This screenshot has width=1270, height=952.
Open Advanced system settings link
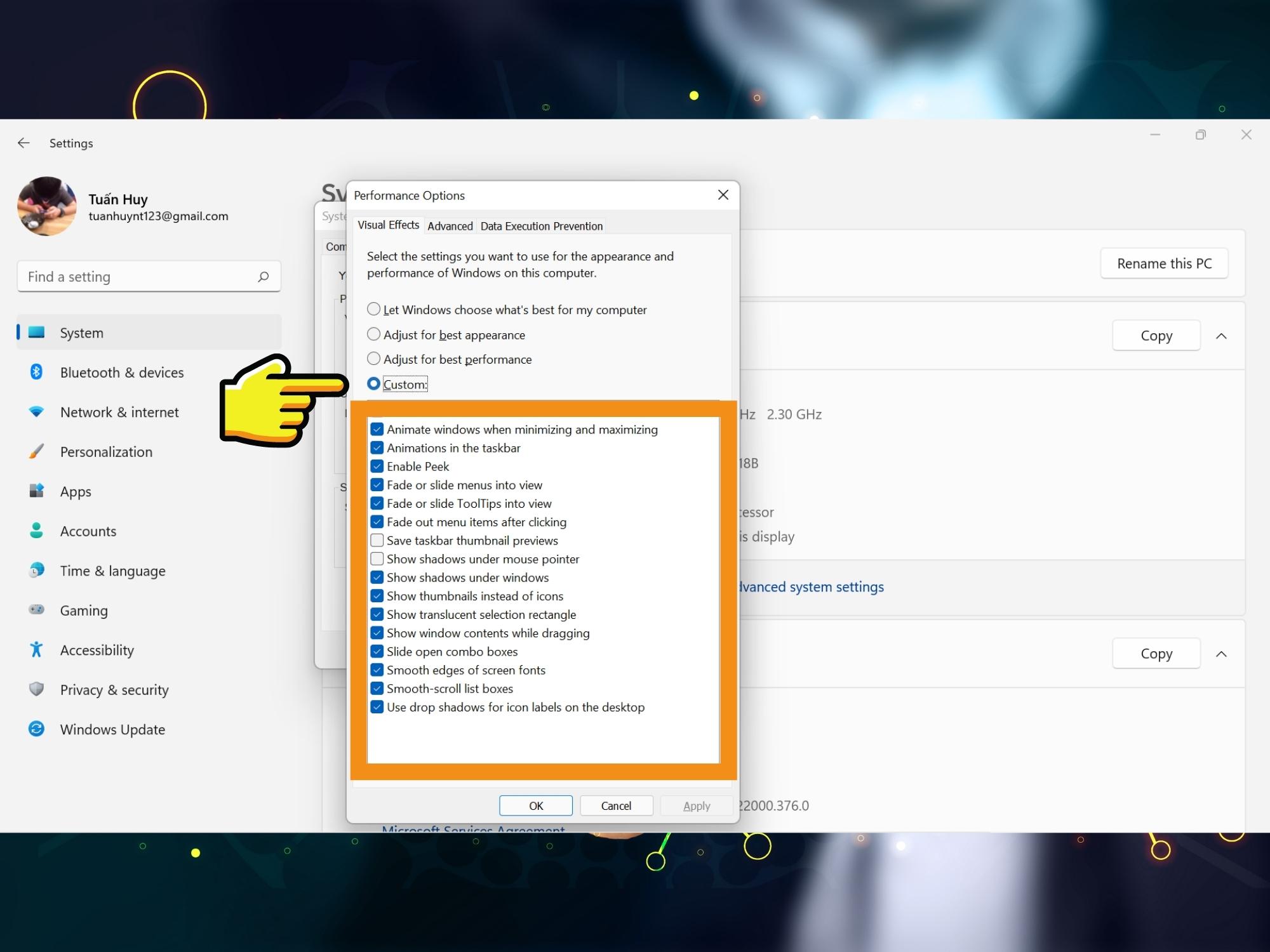[812, 586]
